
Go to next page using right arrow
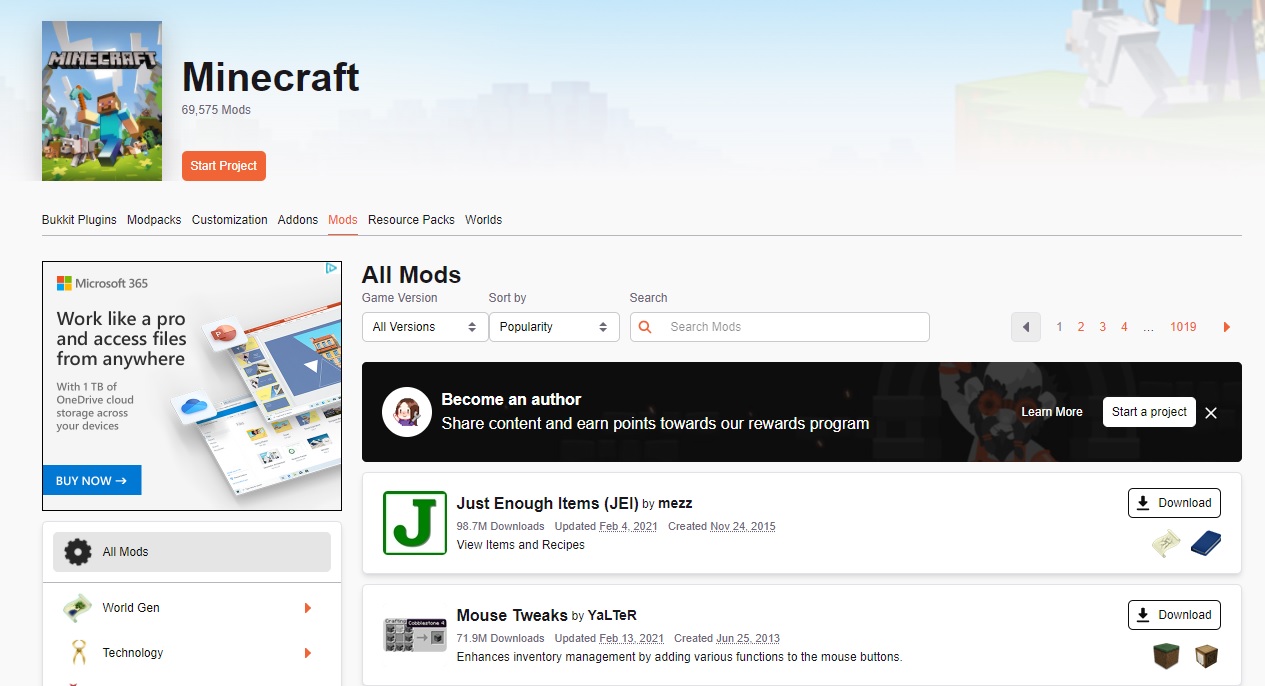point(1227,327)
